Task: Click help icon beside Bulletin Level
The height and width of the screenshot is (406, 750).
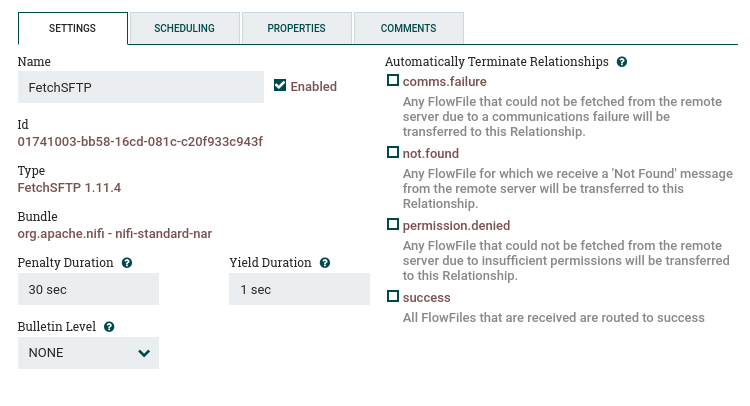Action: click(x=109, y=327)
